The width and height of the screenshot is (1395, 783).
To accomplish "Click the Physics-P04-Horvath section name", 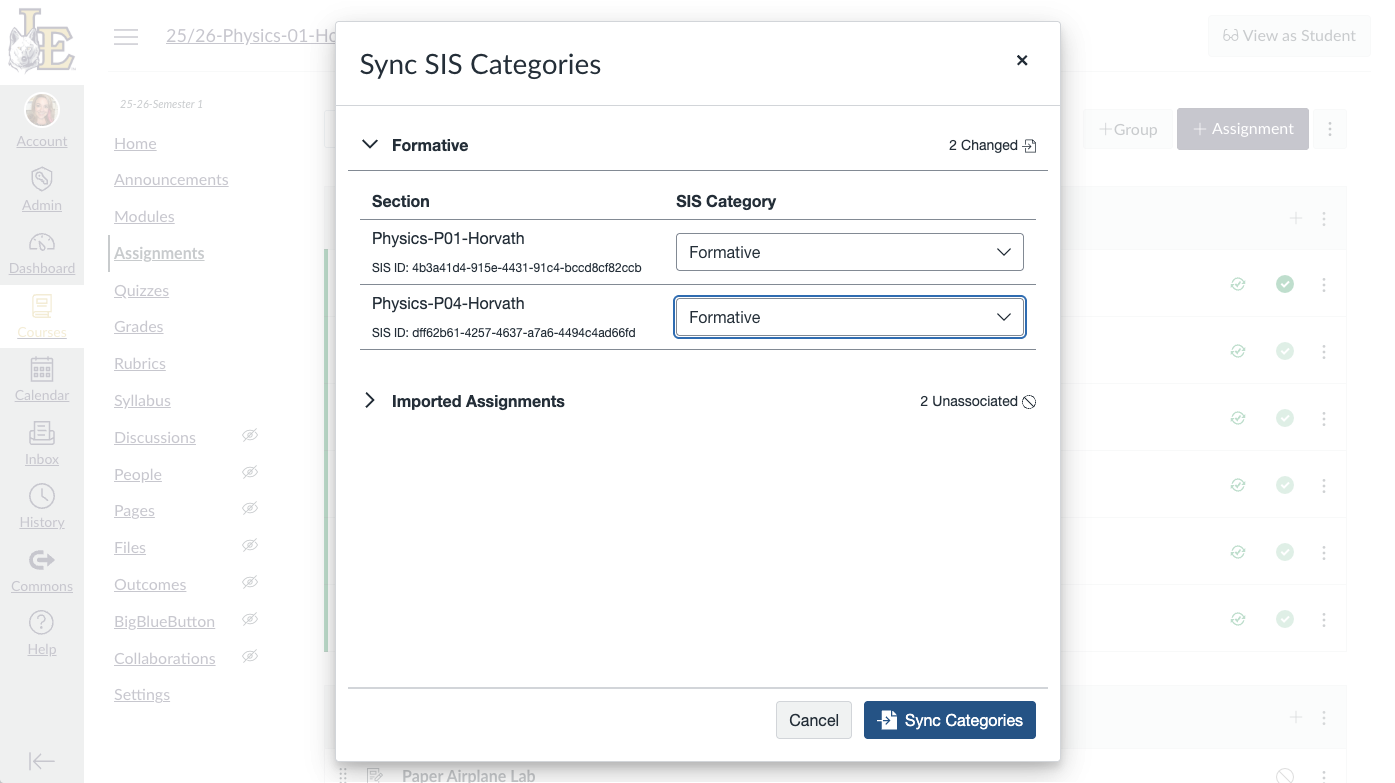I will 448,303.
